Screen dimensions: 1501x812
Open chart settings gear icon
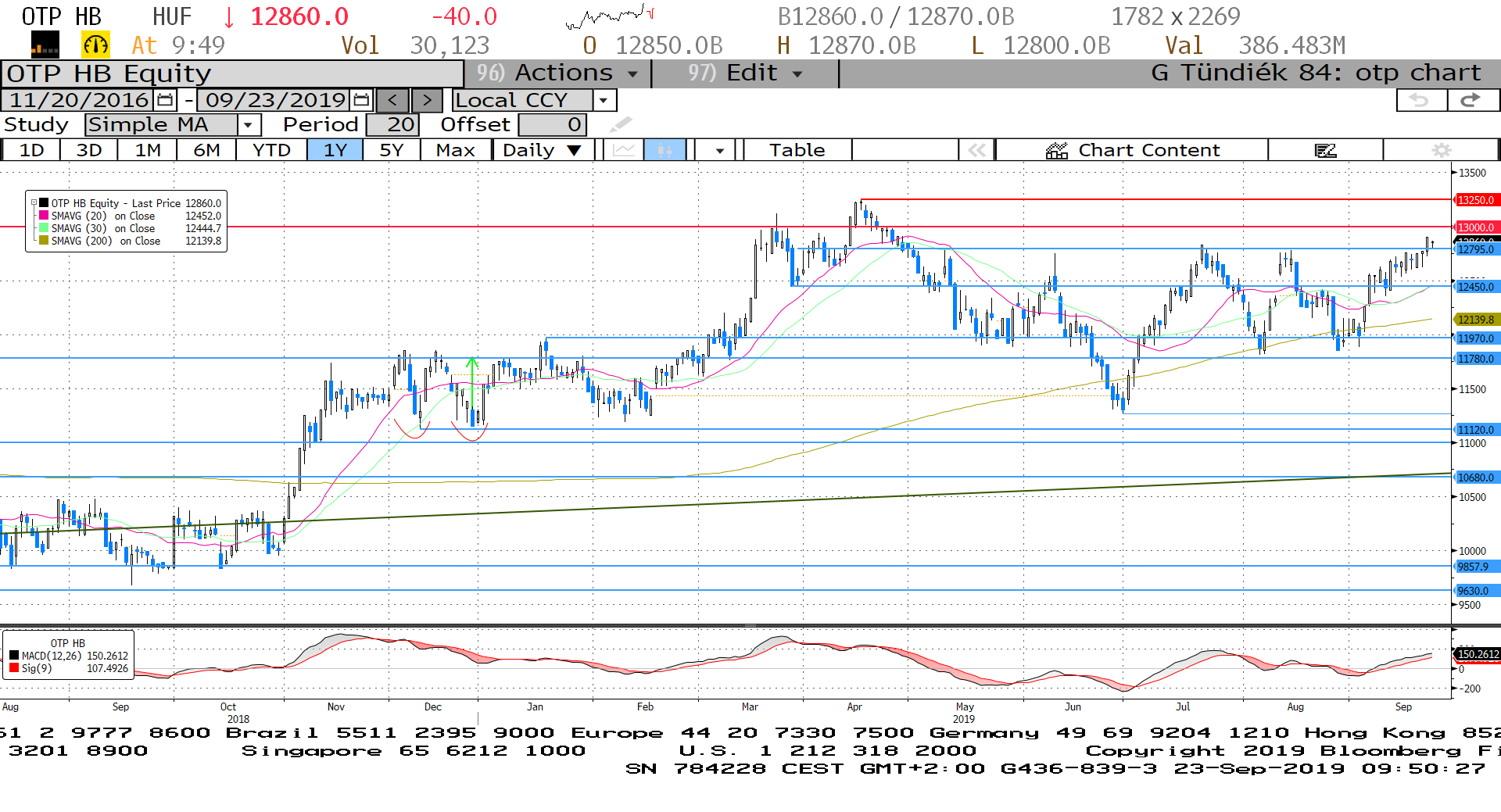click(x=1441, y=150)
